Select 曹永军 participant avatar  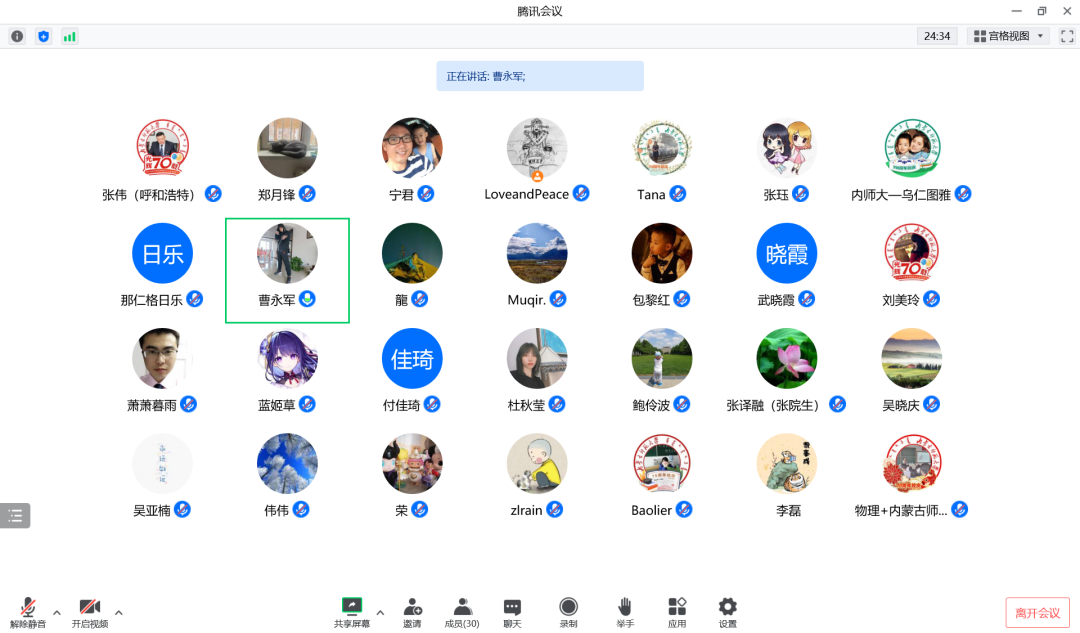(x=287, y=254)
